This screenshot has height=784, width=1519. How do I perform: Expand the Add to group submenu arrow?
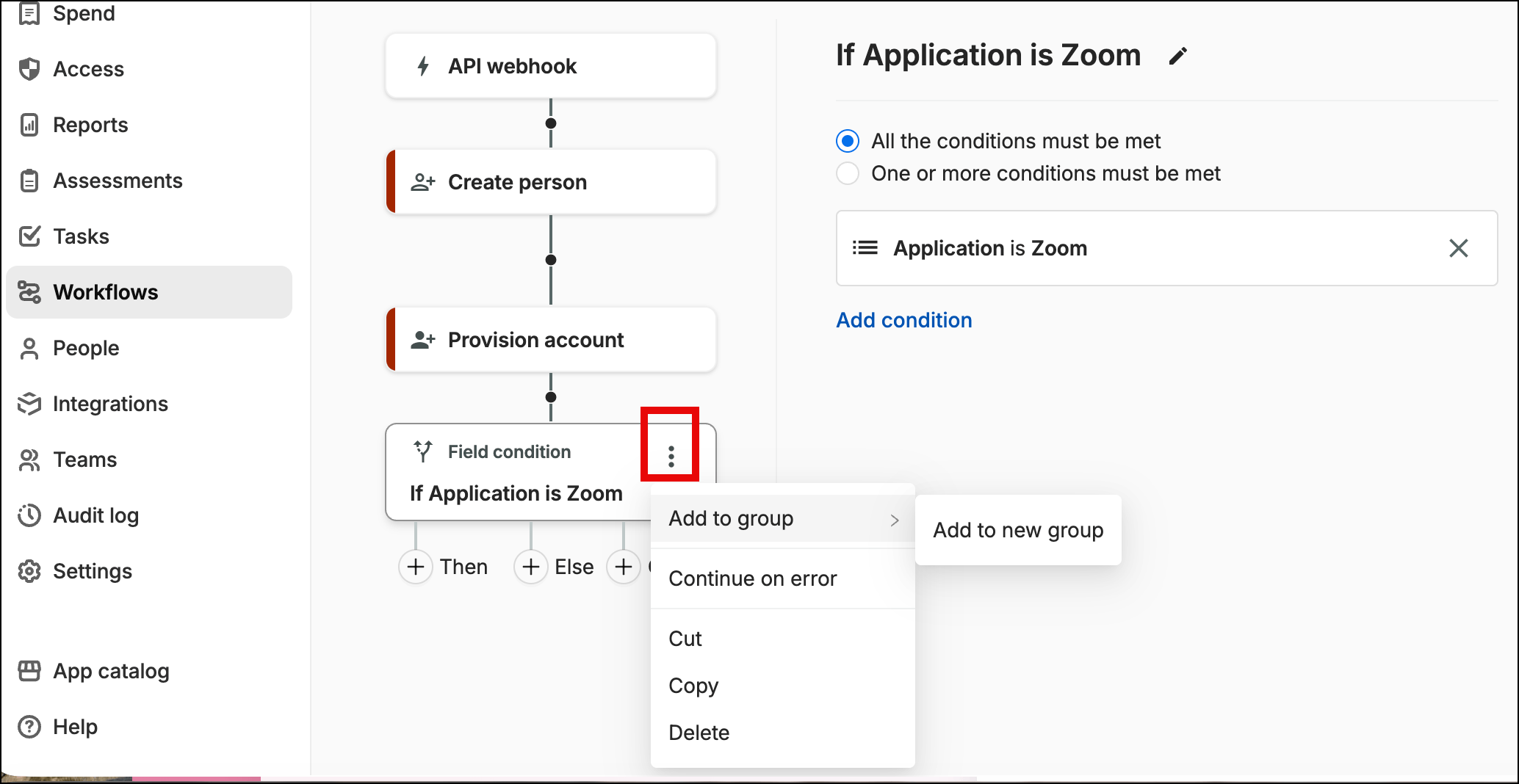895,520
